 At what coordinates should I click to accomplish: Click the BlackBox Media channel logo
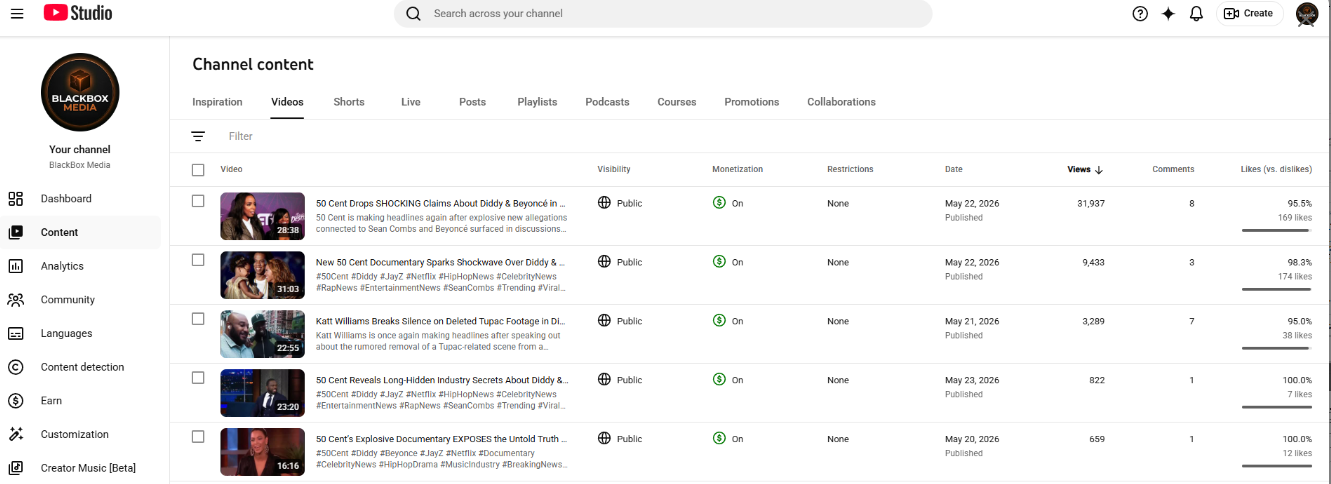coord(80,92)
